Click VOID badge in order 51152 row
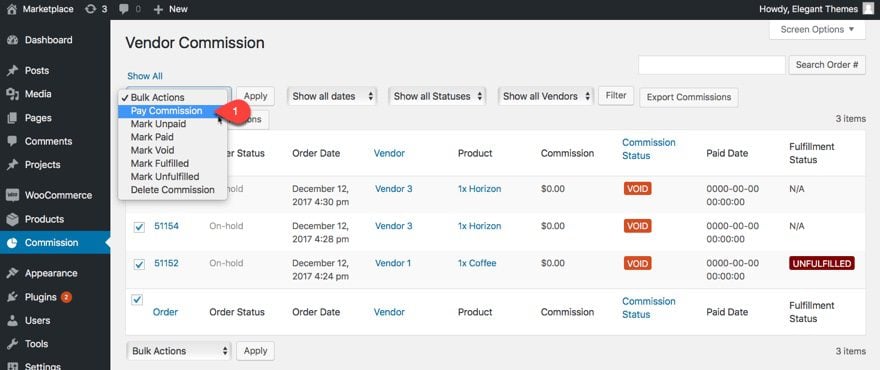This screenshot has width=880, height=370. point(637,263)
